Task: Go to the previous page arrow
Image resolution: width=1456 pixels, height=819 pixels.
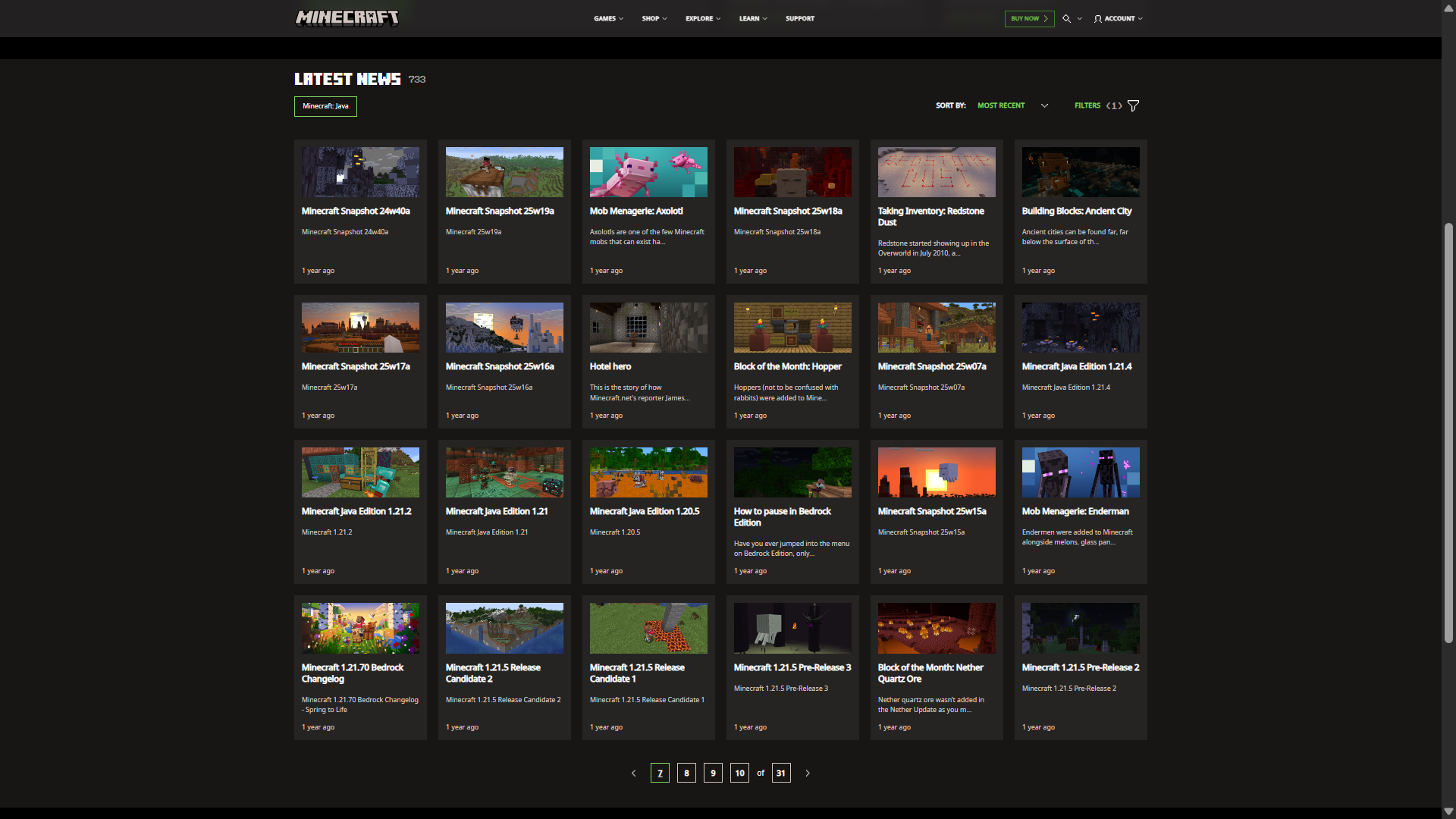Action: click(633, 773)
